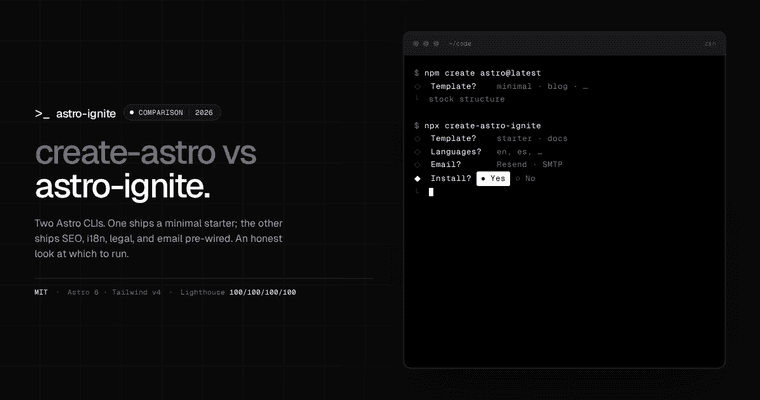Click the 'Tailwind v4' footer label
760x400 pixels.
pyautogui.click(x=136, y=292)
